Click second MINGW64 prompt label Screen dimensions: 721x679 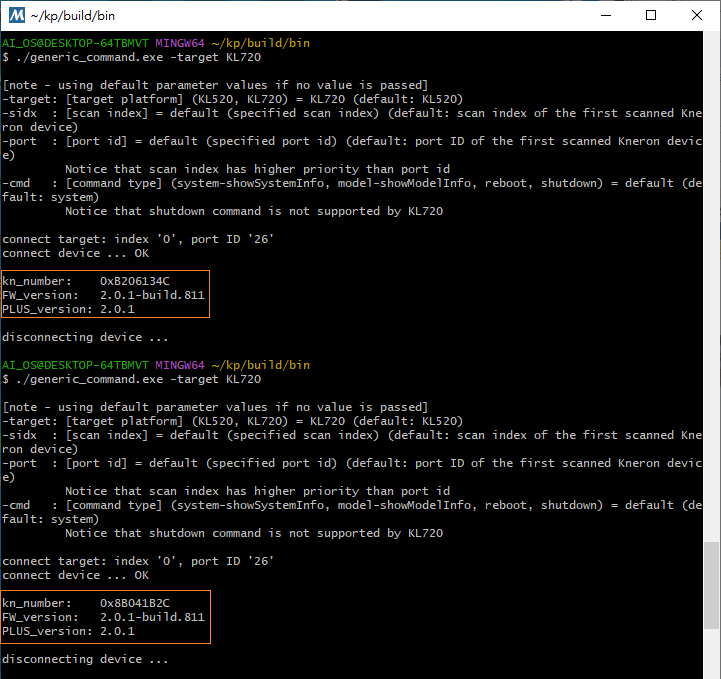[180, 365]
